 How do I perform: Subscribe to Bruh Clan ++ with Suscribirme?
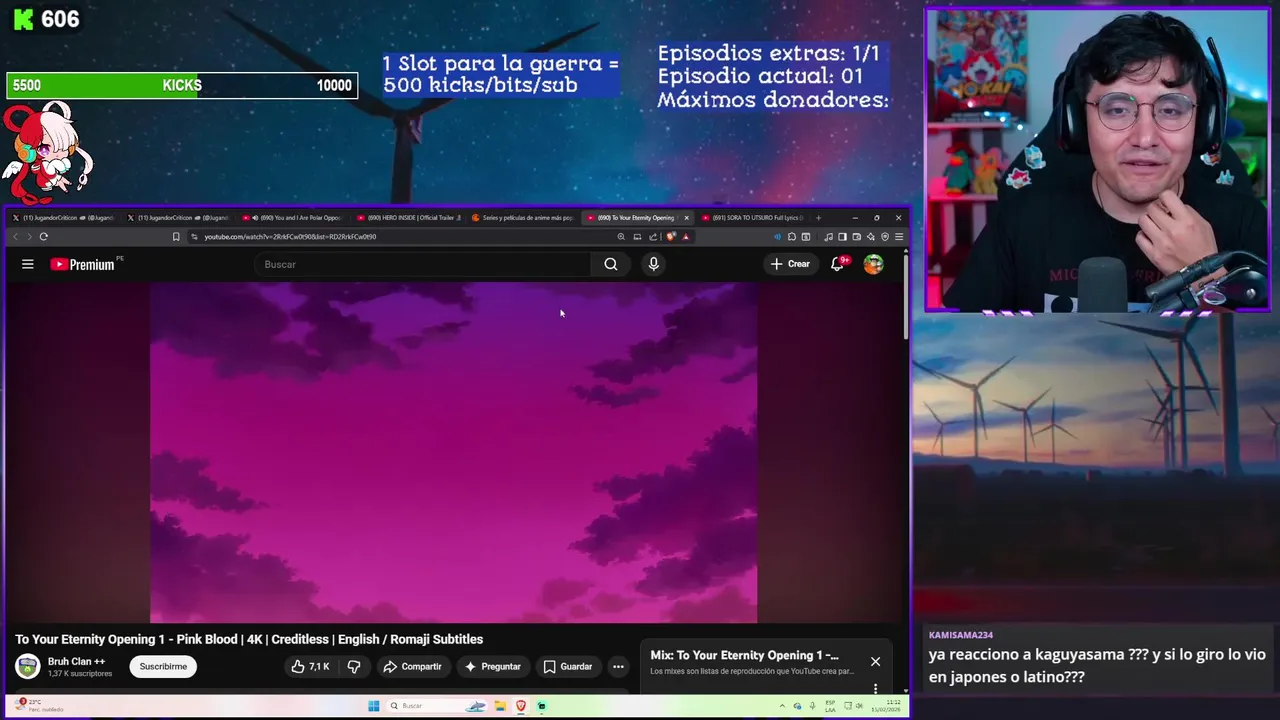click(163, 666)
